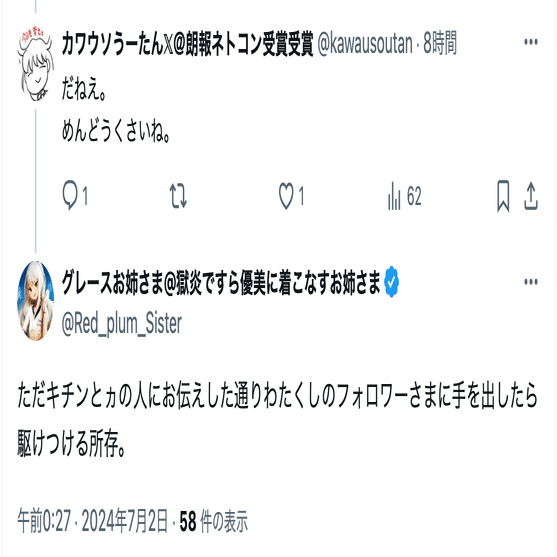Screen dimensions: 557x557
Task: Click the 午前0:27 2024年7月2日 timestamp
Action: pos(92,521)
